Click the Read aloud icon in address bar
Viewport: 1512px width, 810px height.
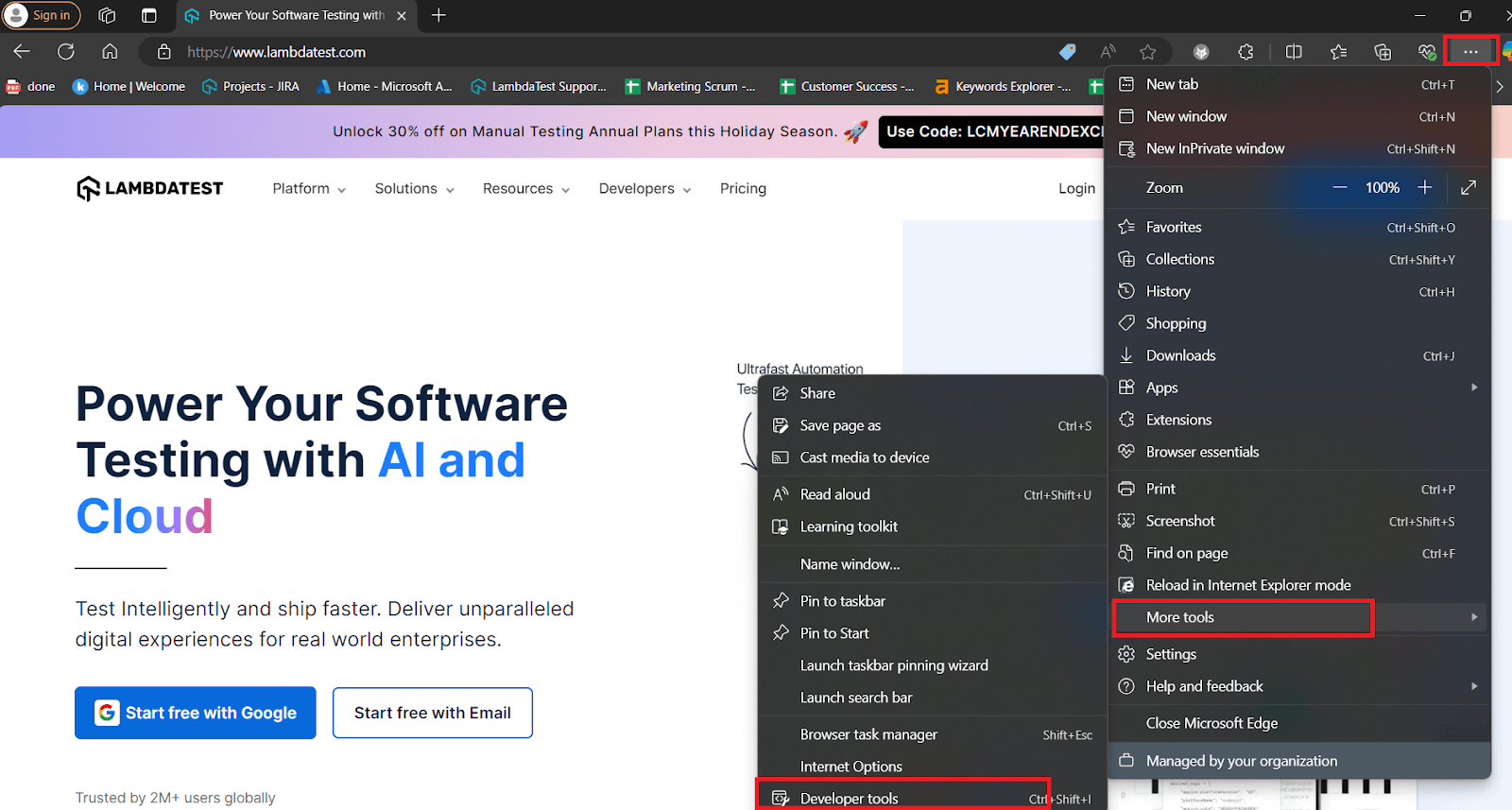click(x=1108, y=52)
